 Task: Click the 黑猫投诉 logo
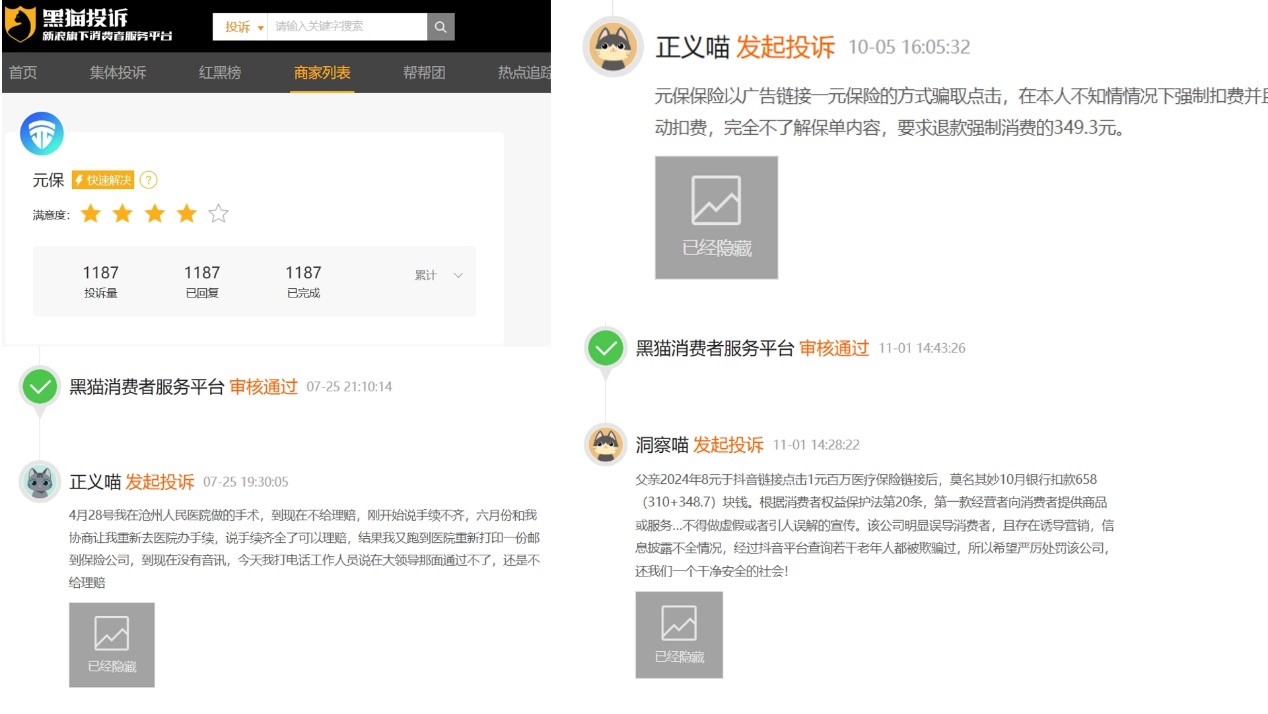pyautogui.click(x=90, y=24)
